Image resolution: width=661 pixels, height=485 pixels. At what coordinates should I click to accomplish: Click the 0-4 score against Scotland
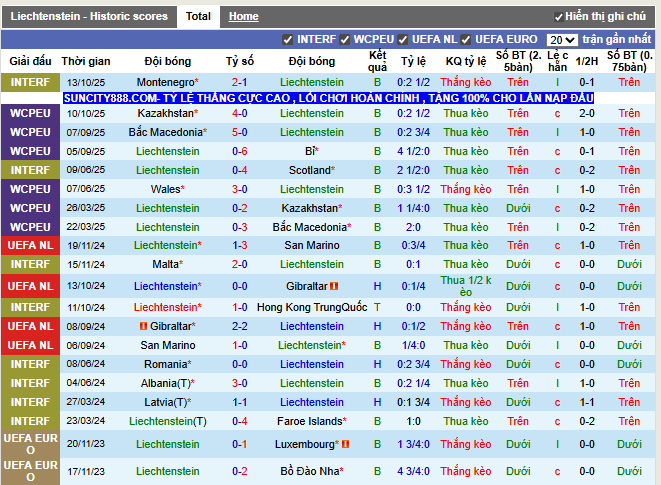click(x=239, y=170)
